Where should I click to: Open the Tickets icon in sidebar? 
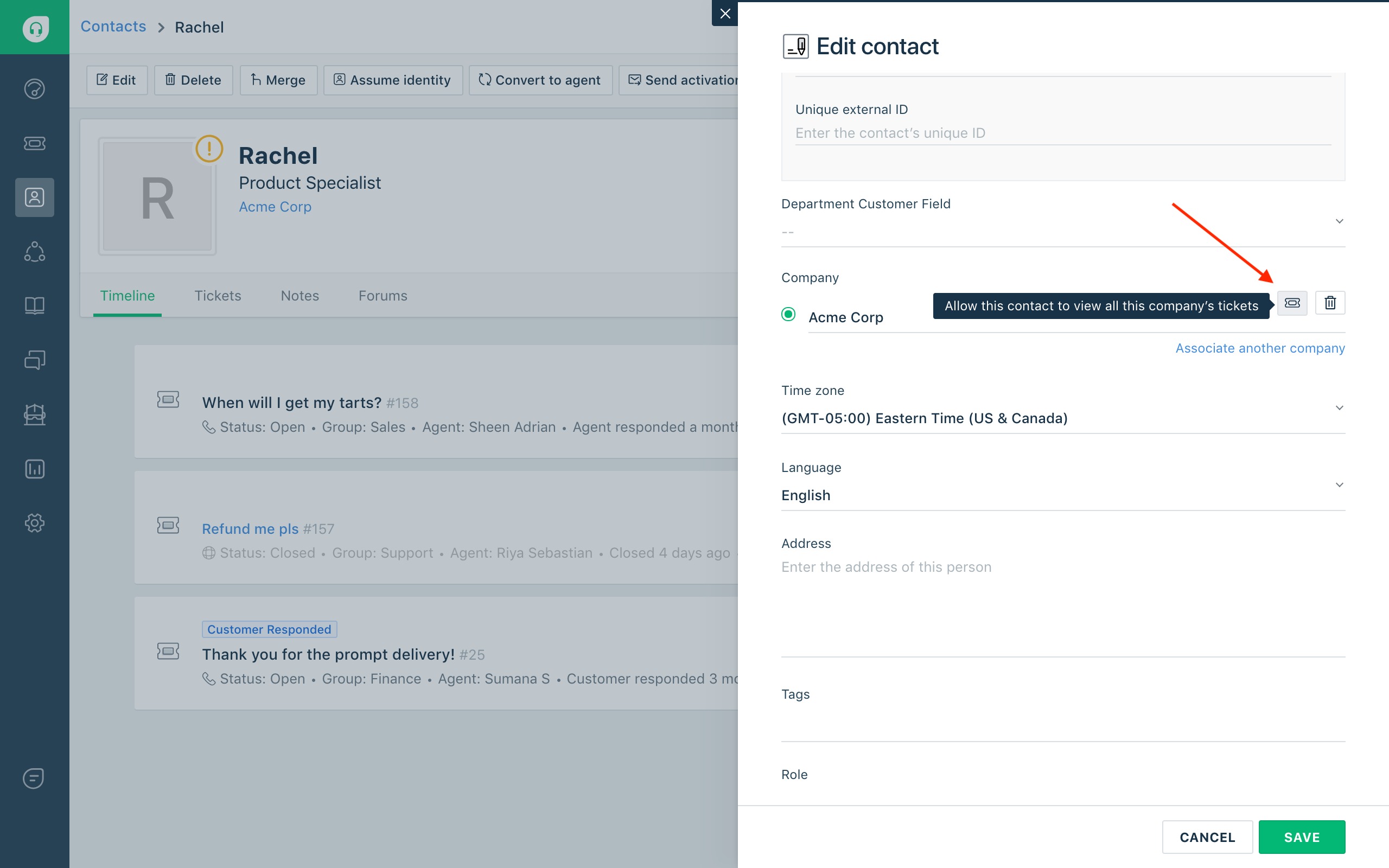pyautogui.click(x=34, y=143)
